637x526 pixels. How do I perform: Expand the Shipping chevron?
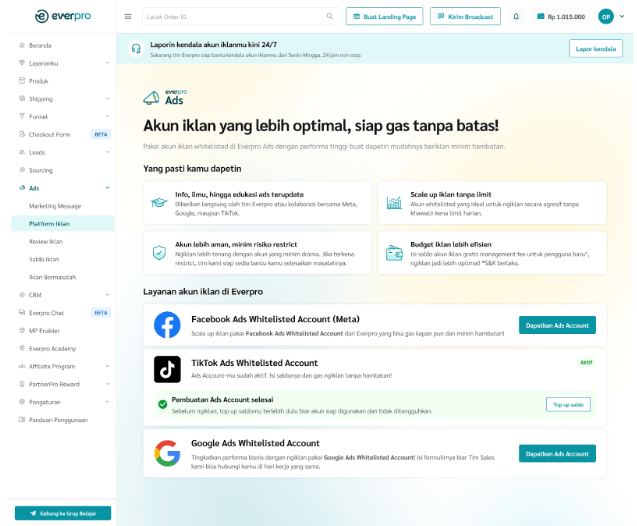pos(107,99)
